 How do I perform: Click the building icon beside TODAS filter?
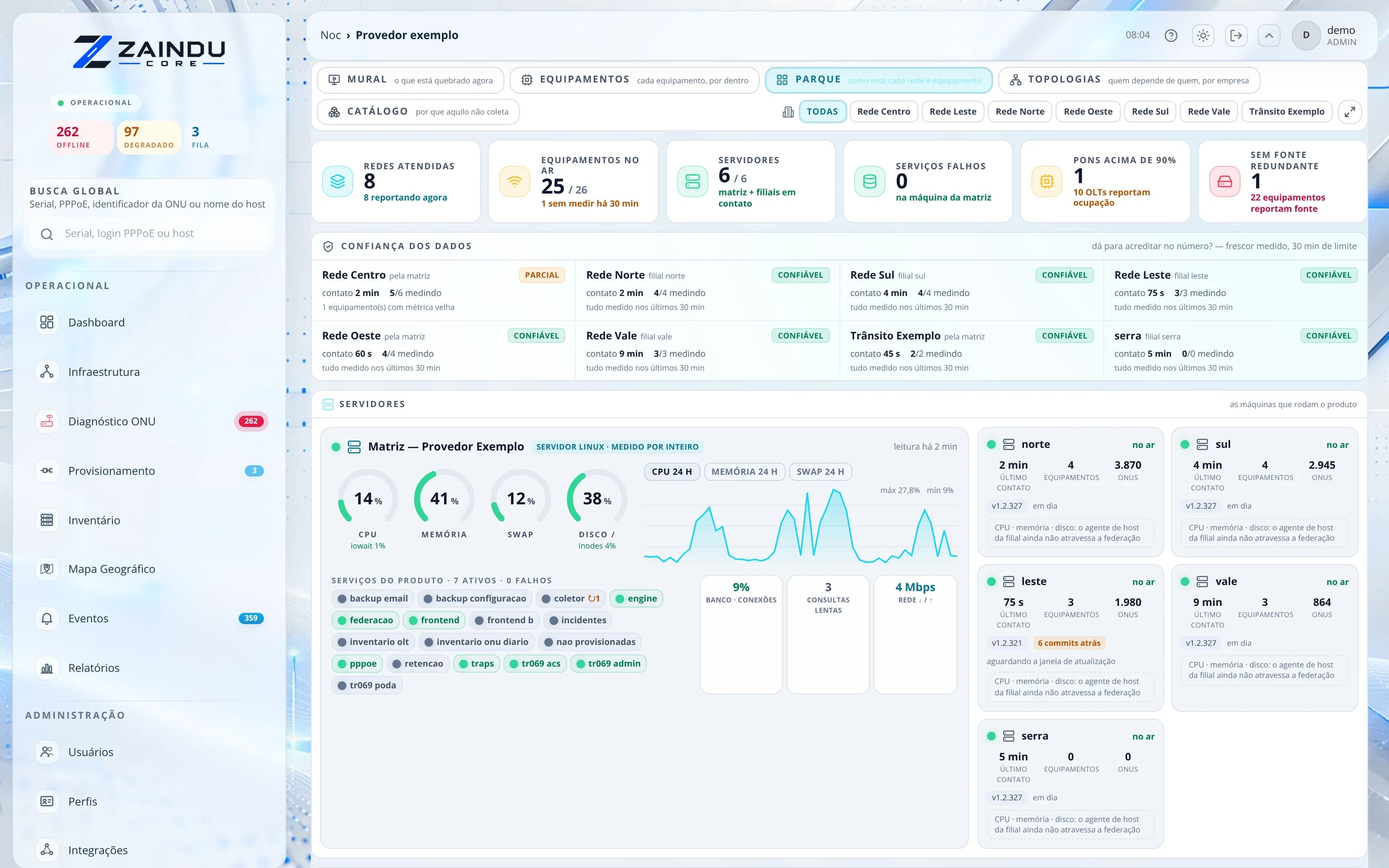tap(788, 112)
